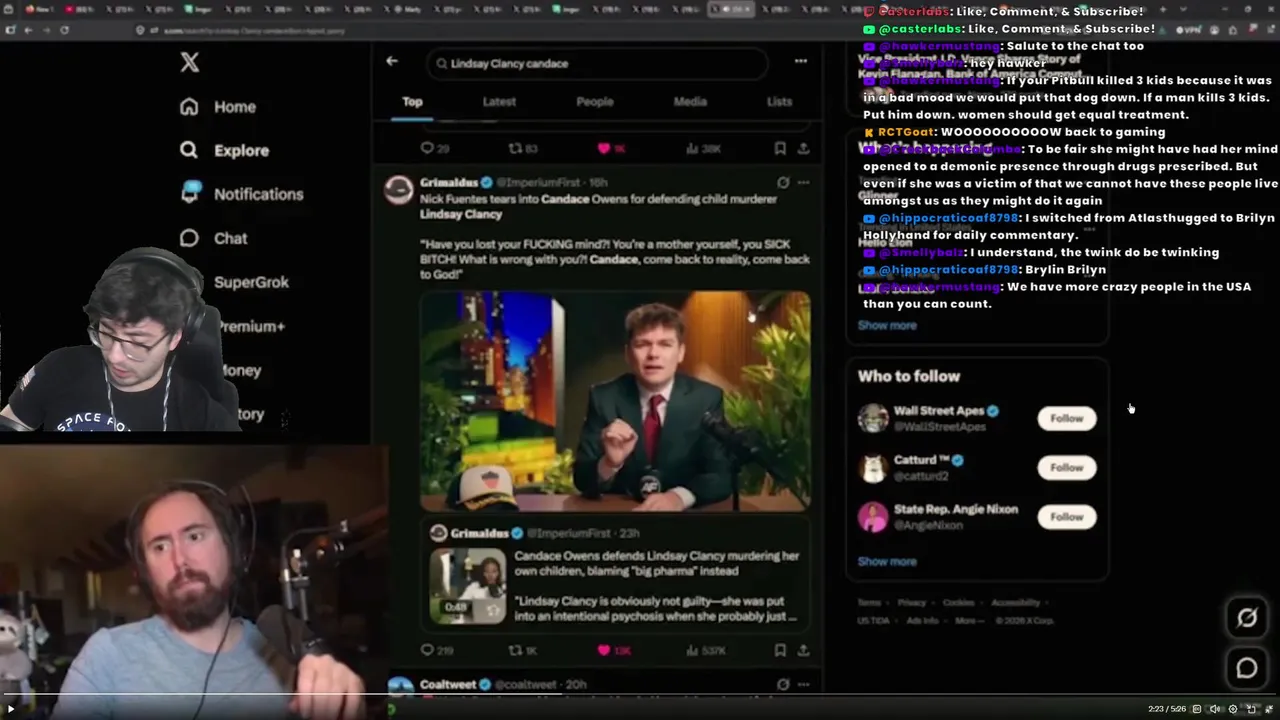Toggle closed captions in video player

click(1196, 709)
